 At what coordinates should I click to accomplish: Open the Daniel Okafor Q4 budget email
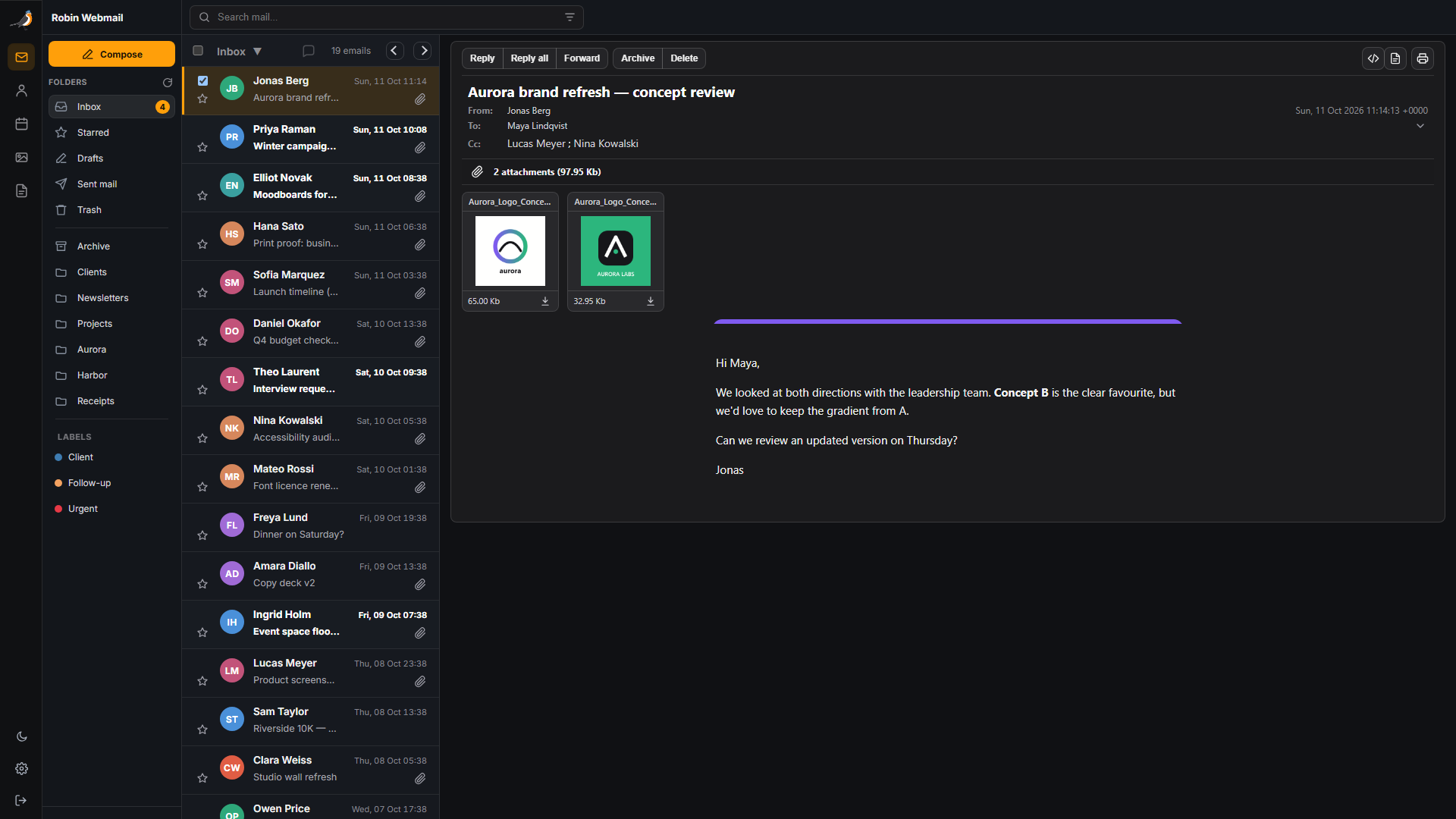pyautogui.click(x=311, y=332)
